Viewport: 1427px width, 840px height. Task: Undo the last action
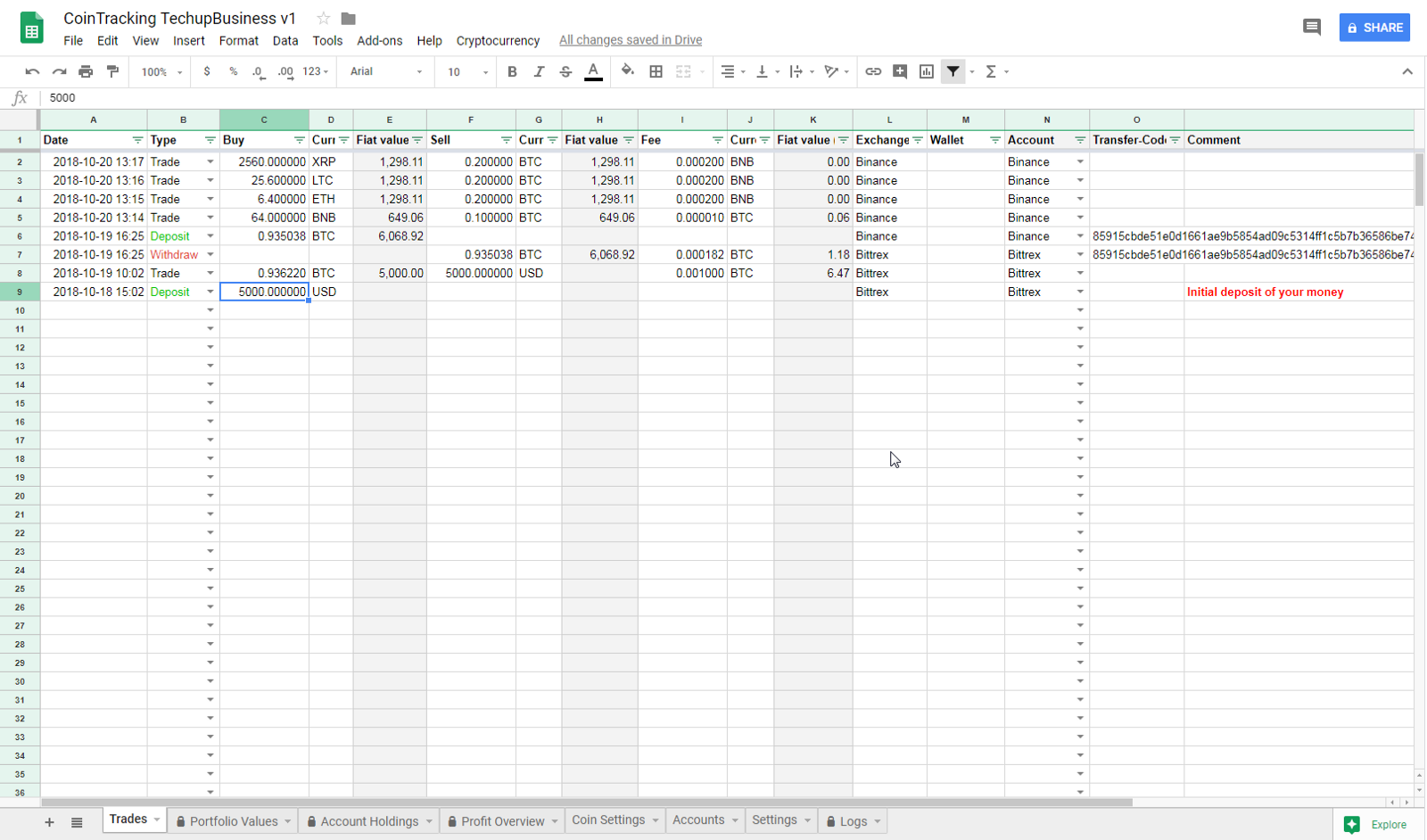pos(32,71)
